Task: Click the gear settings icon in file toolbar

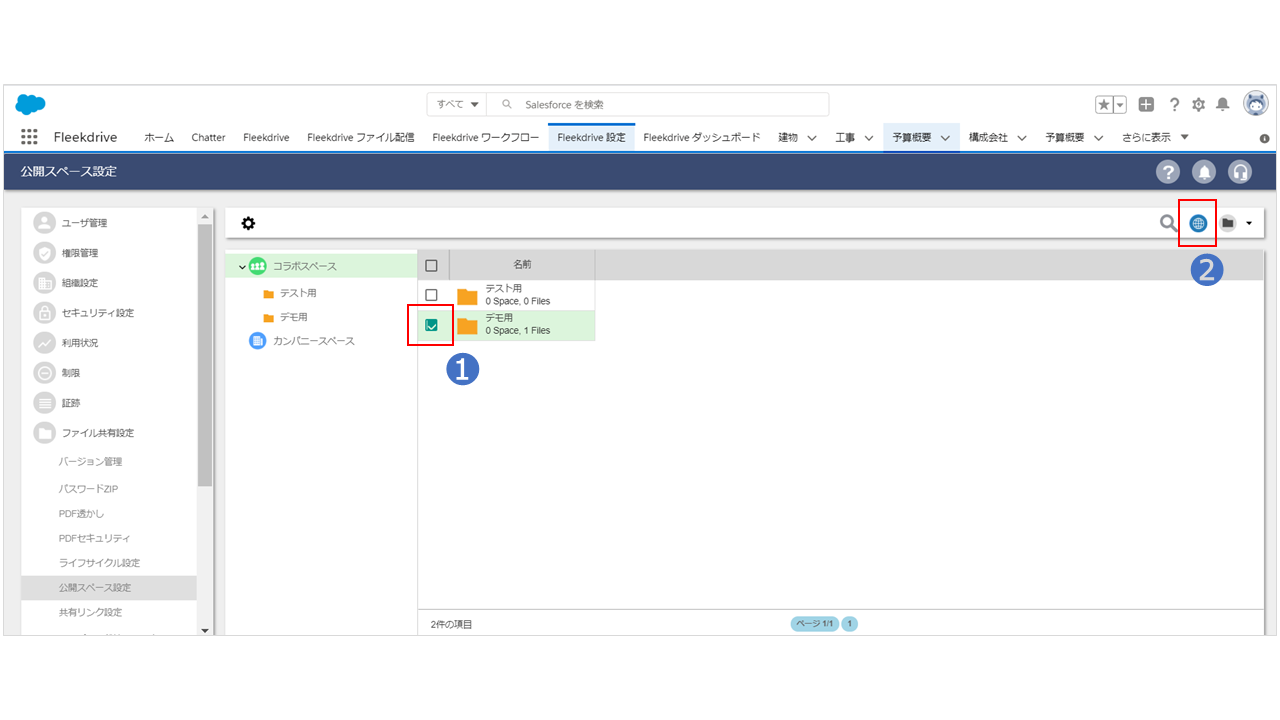Action: (248, 223)
